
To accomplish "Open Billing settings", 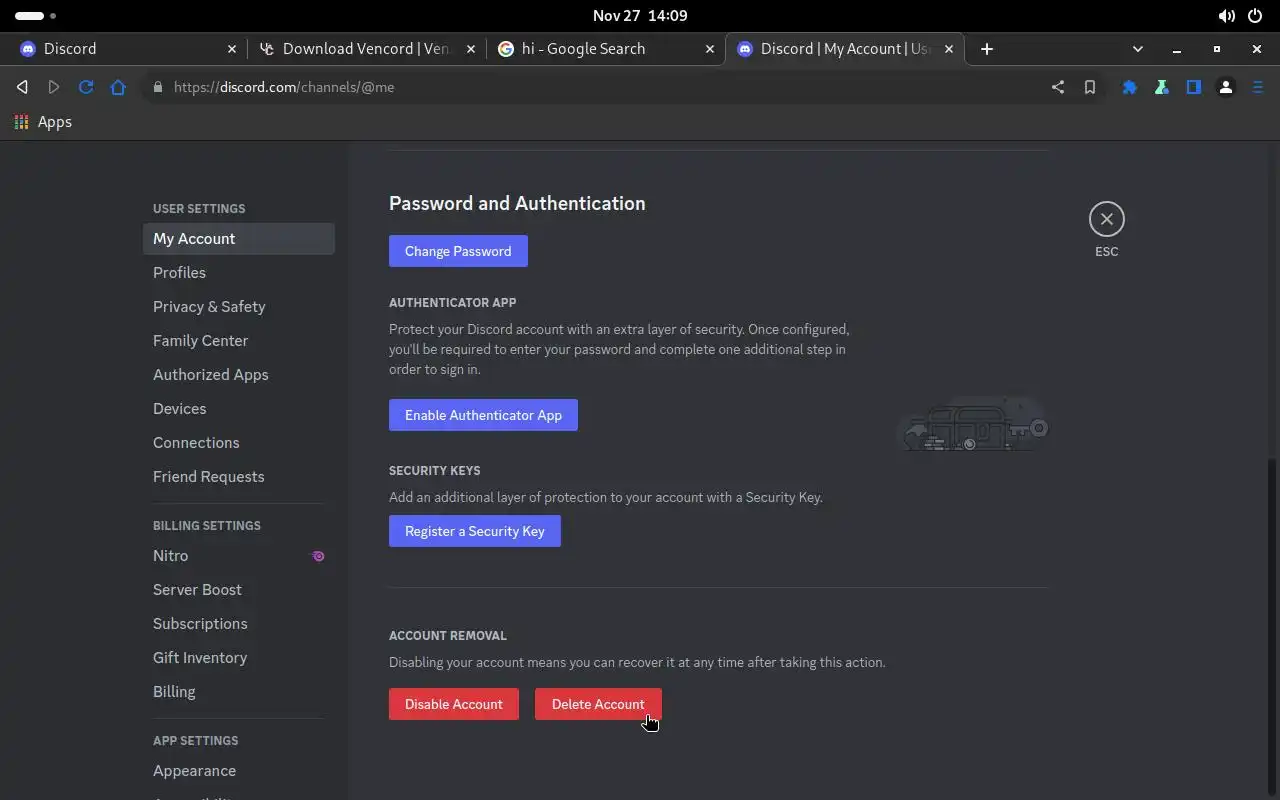I will 238,691.
